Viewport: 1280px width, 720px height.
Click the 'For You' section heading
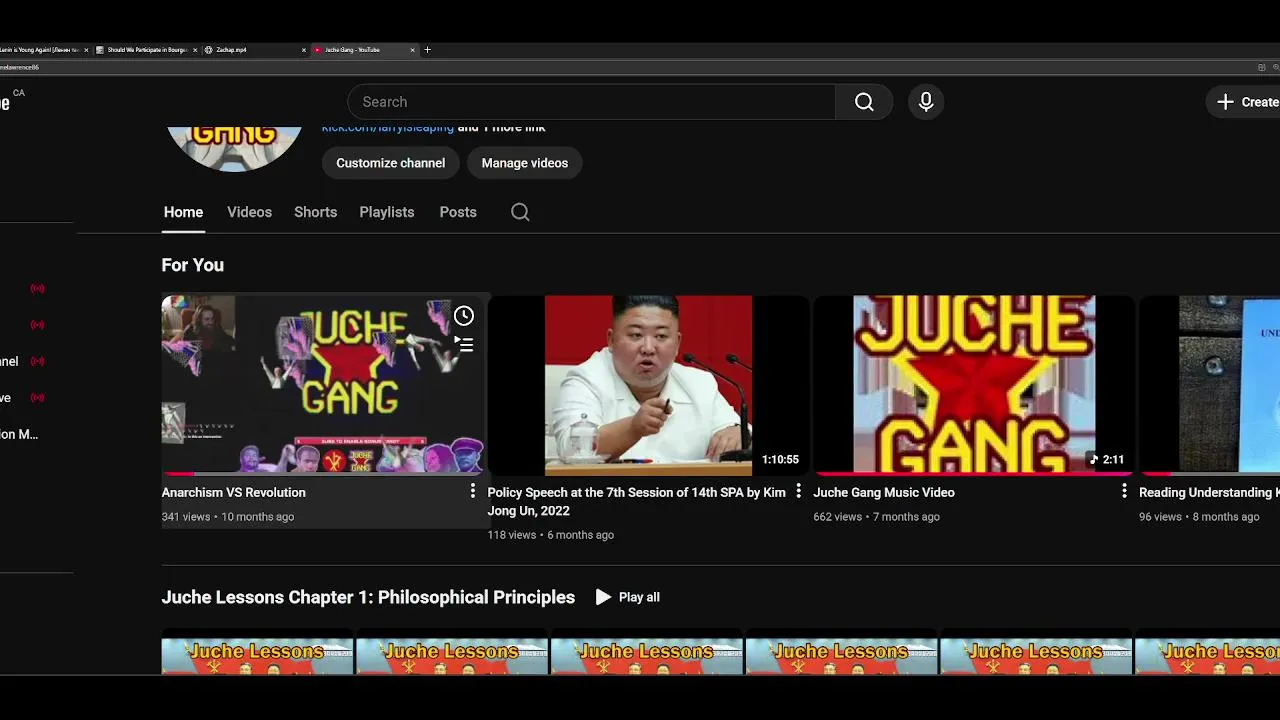(193, 265)
